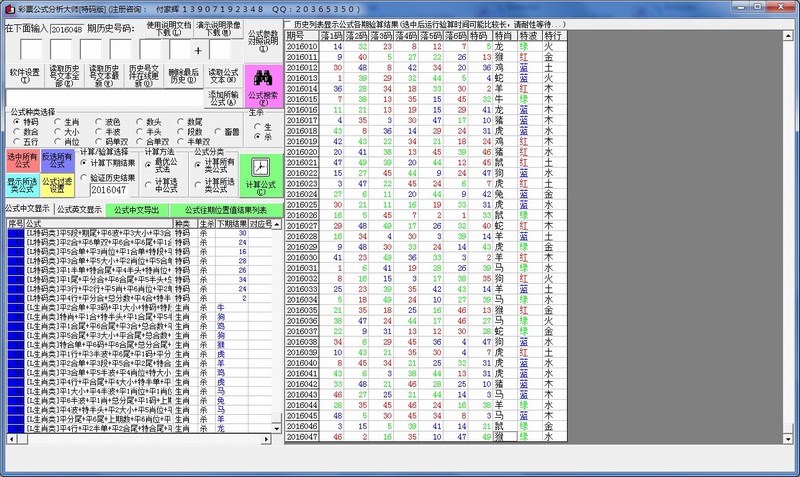The height and width of the screenshot is (477, 800).
Task: Click the application icon in title bar
Action: point(8,7)
